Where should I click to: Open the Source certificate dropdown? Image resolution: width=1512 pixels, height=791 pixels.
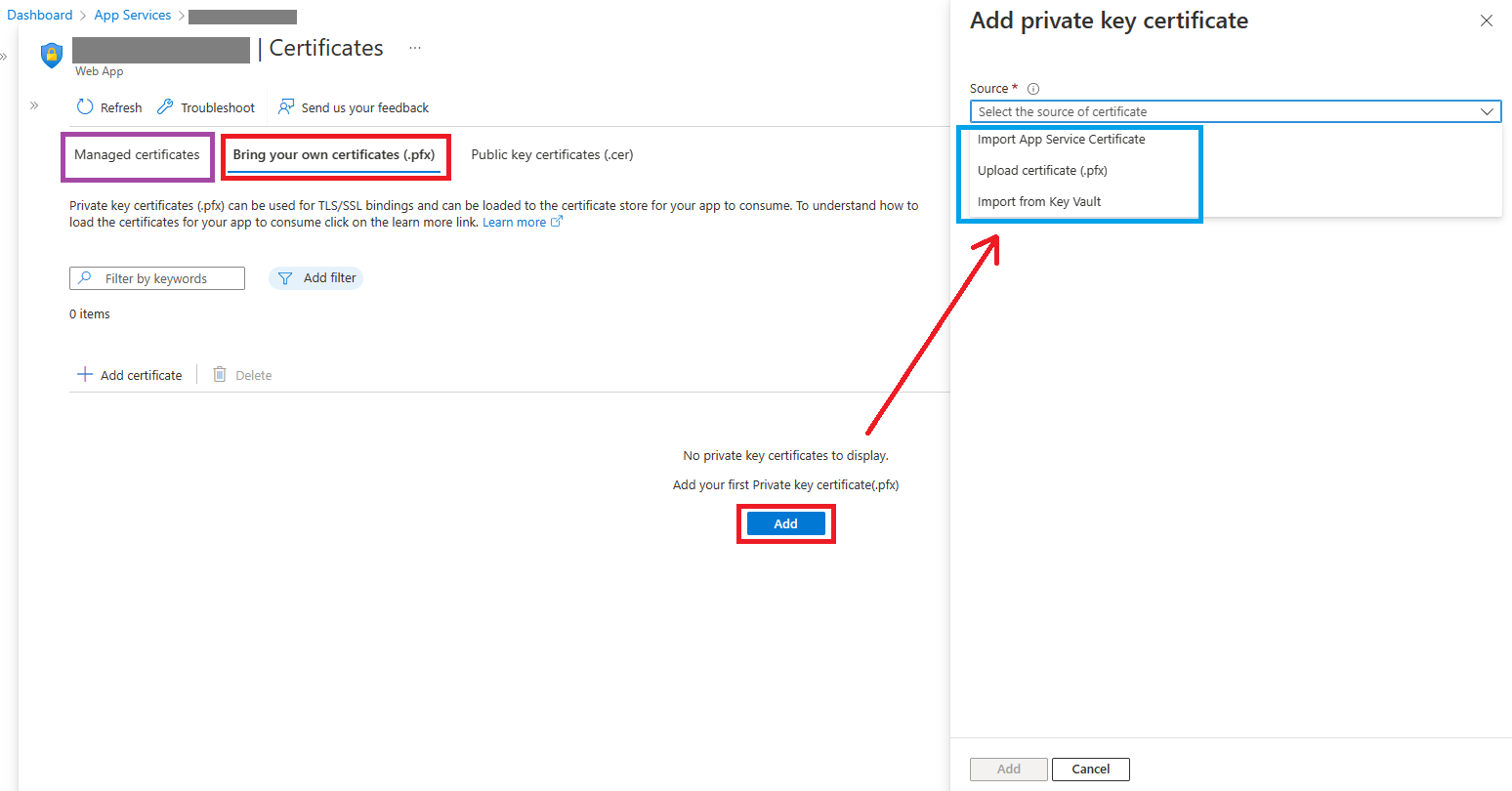tap(1235, 111)
